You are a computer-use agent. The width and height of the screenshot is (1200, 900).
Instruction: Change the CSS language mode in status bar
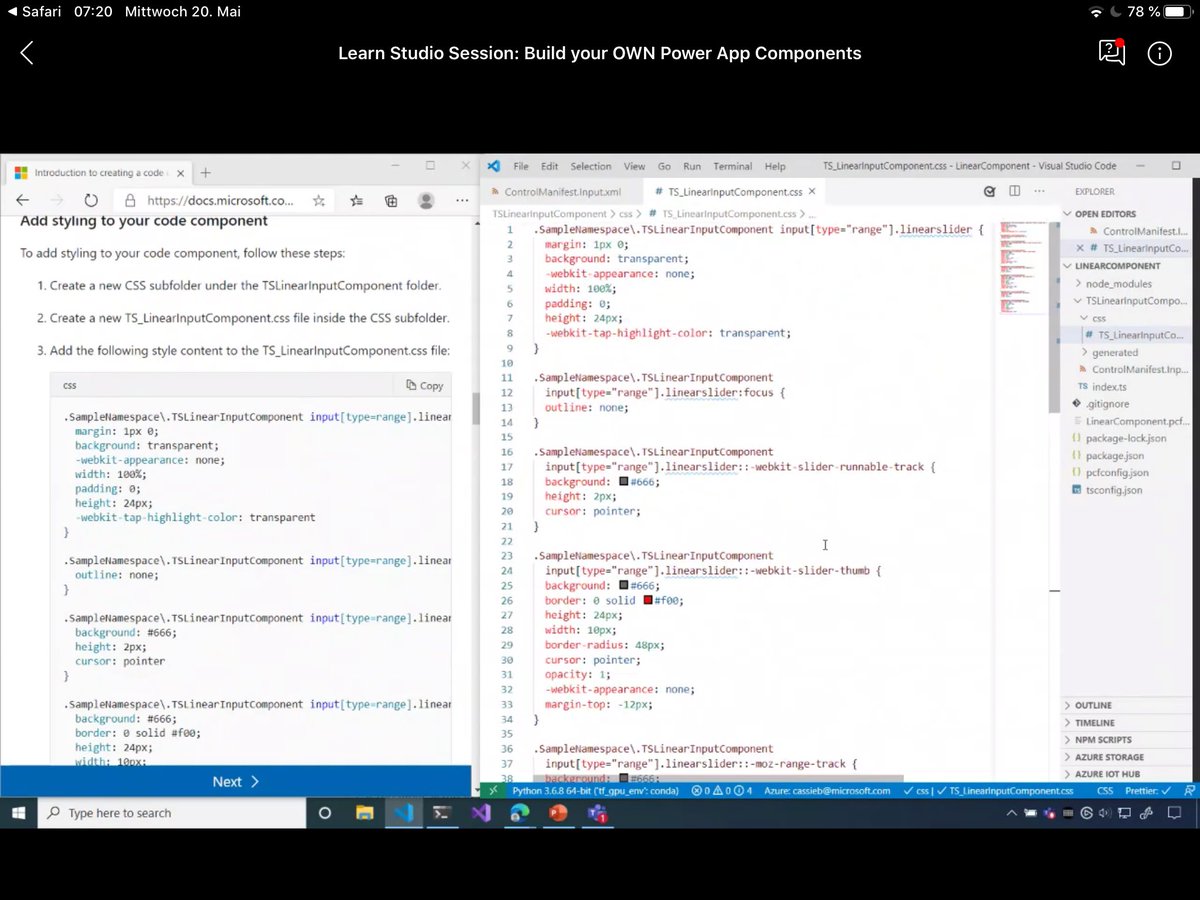click(1105, 790)
